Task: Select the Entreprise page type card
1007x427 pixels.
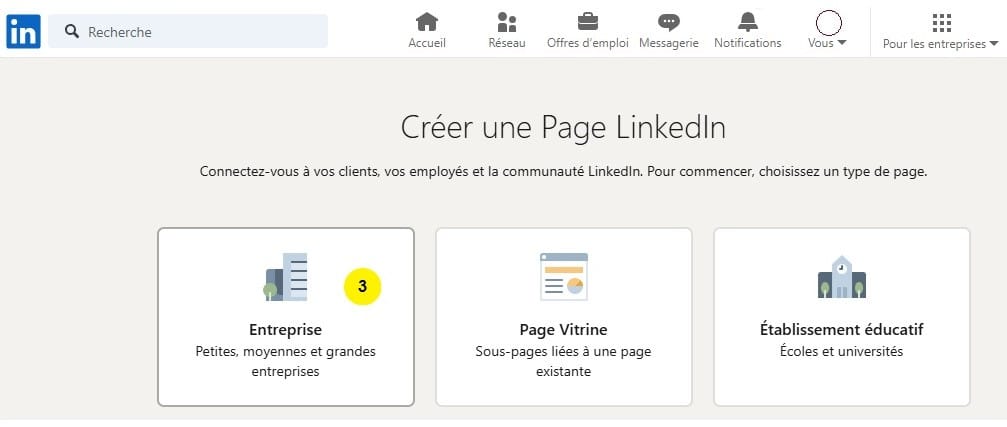Action: pyautogui.click(x=286, y=317)
